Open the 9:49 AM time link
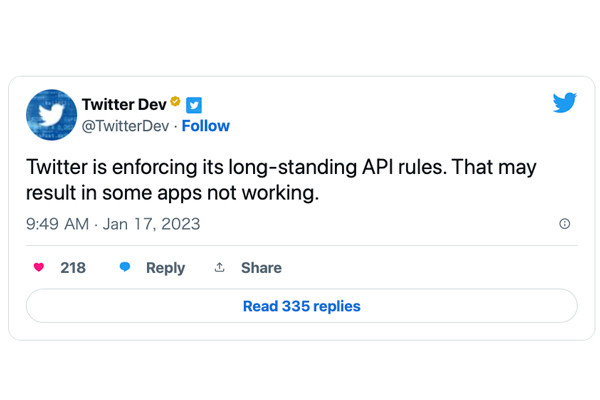Screen dimensions: 600x400 [x=57, y=224]
